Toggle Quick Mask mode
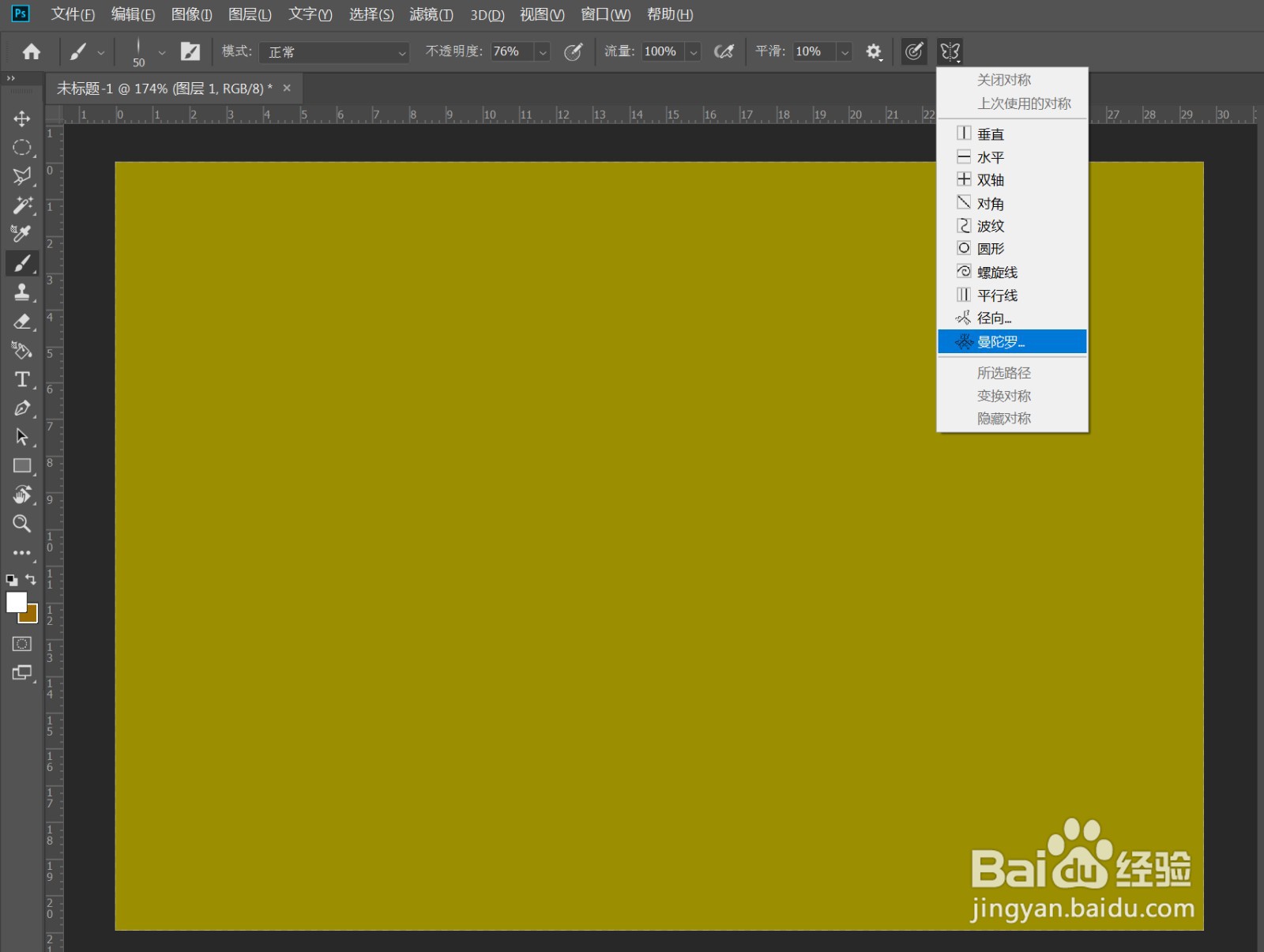The width and height of the screenshot is (1264, 952). click(22, 644)
